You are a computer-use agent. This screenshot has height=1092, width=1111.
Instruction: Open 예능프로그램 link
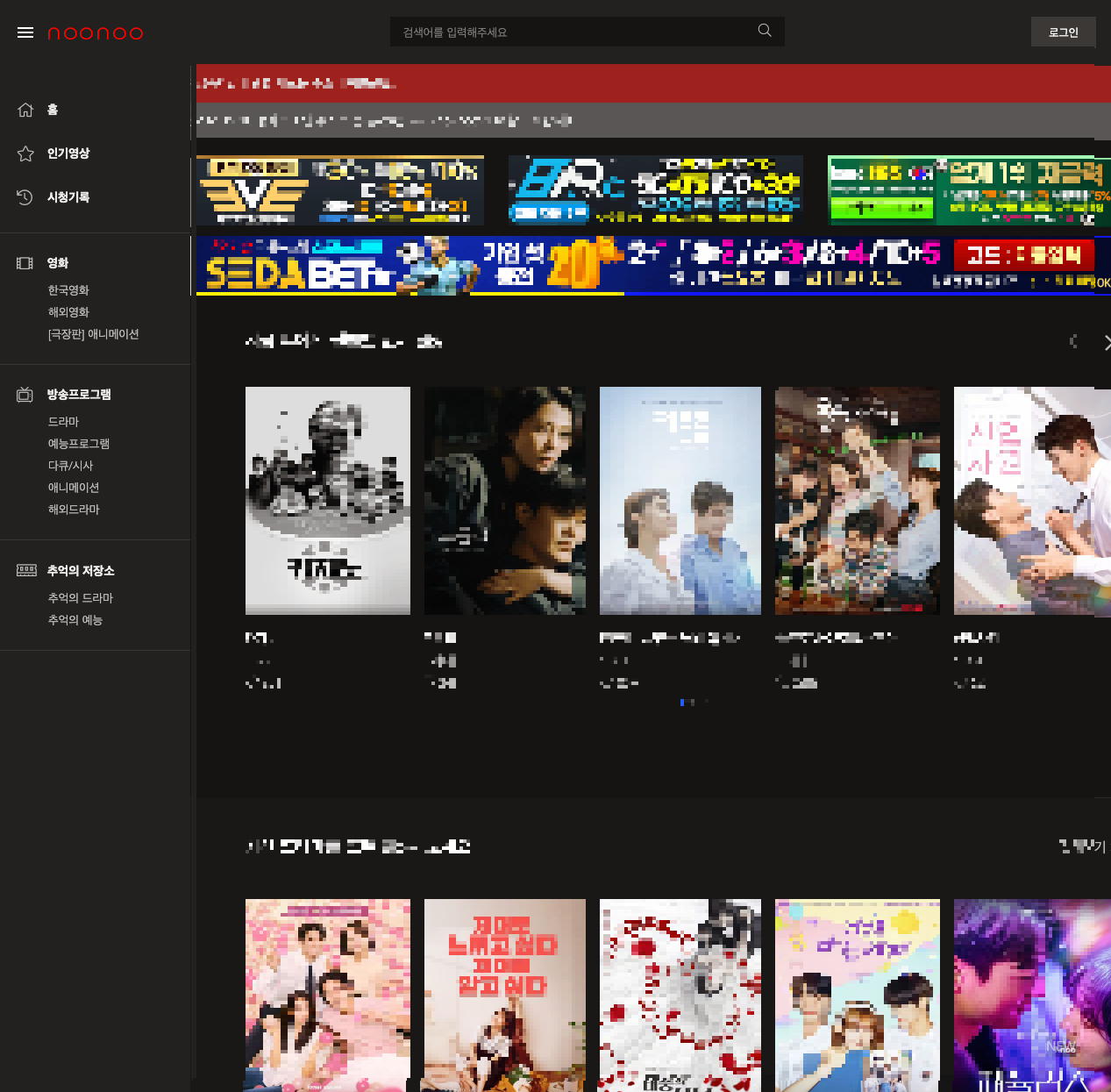pos(79,444)
